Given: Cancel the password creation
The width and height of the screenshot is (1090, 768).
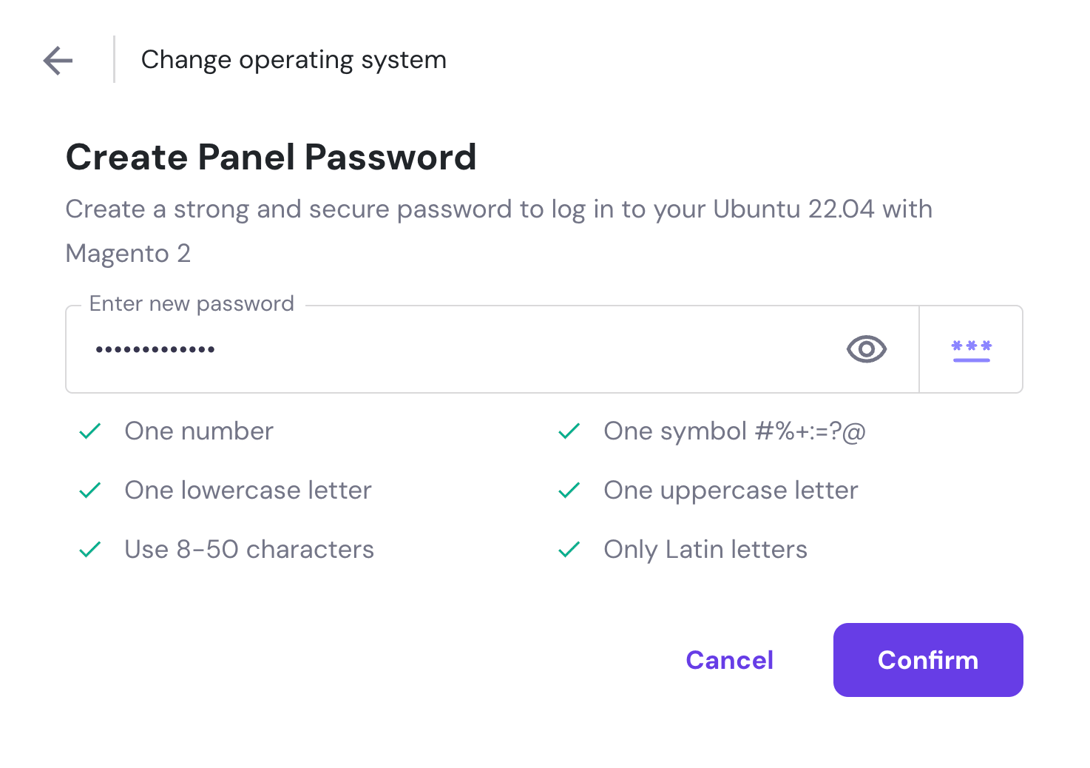Looking at the screenshot, I should [729, 660].
